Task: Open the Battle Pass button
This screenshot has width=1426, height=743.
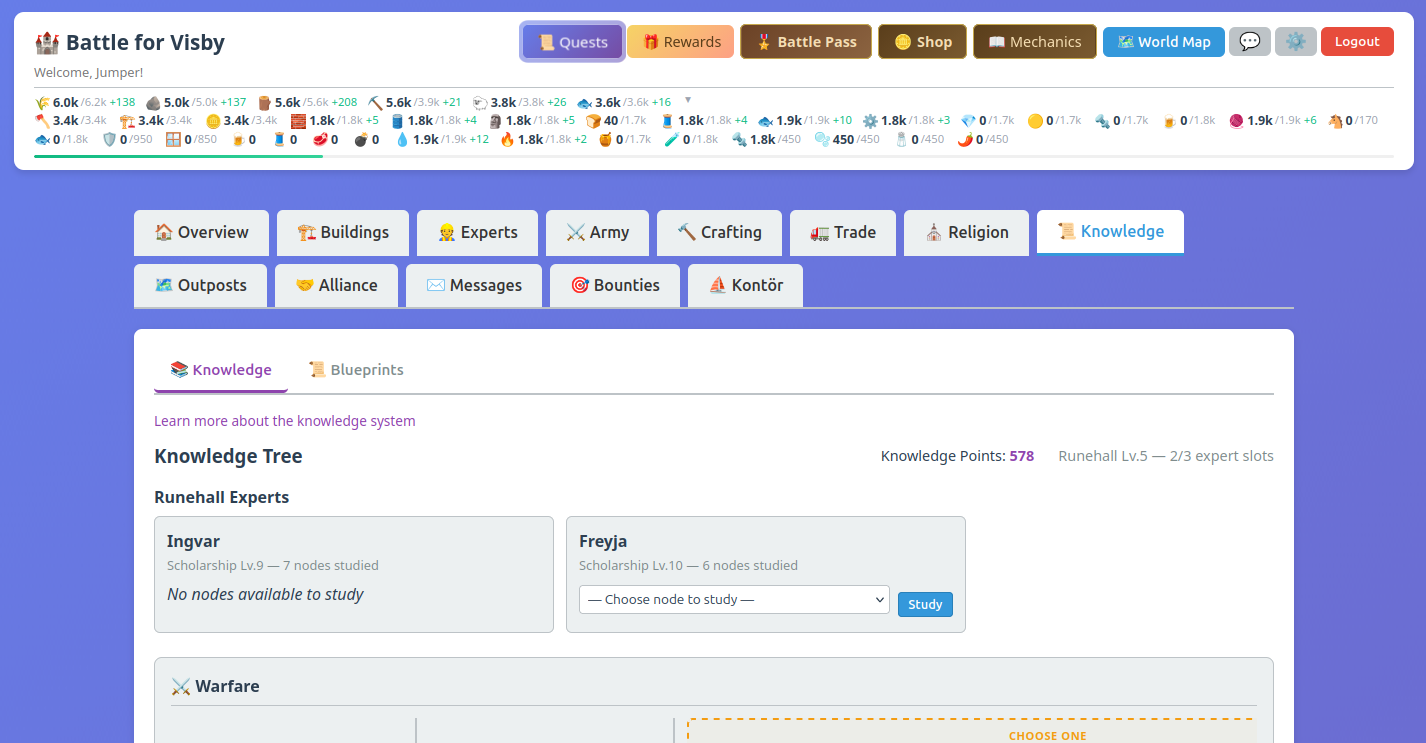Action: tap(806, 42)
